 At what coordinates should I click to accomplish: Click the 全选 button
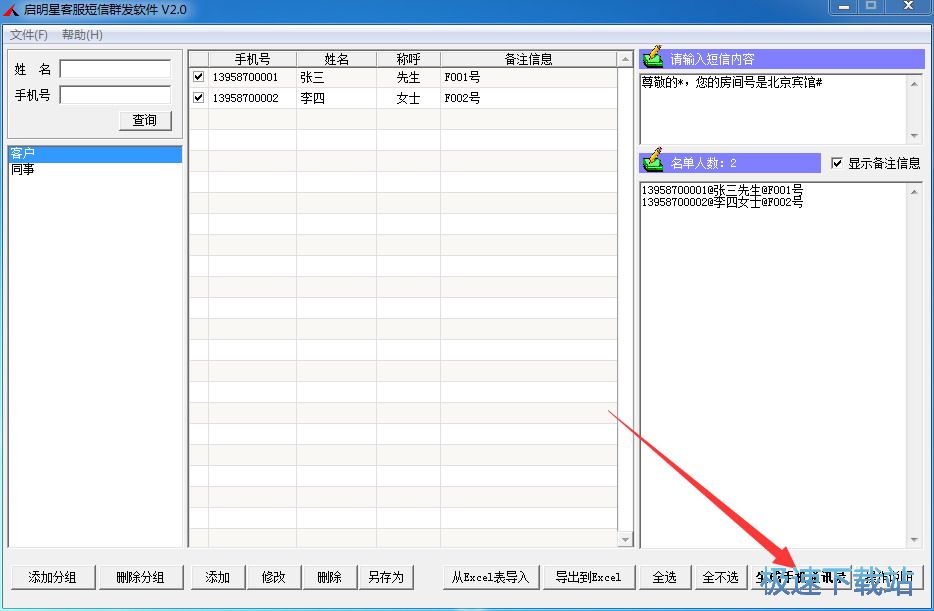coord(664,577)
